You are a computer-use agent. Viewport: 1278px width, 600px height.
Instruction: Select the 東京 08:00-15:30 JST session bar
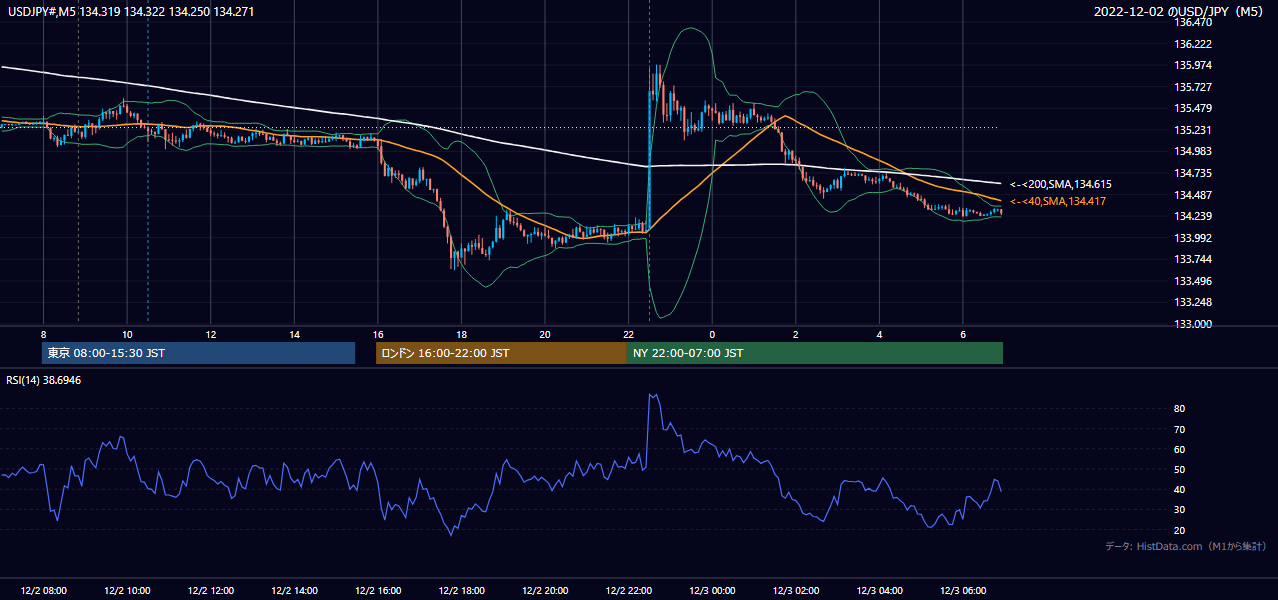click(198, 353)
